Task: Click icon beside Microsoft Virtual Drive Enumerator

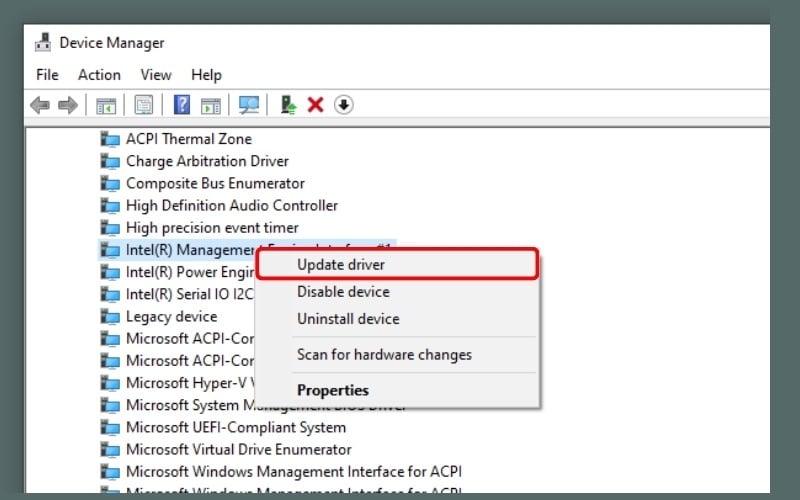Action: point(110,449)
